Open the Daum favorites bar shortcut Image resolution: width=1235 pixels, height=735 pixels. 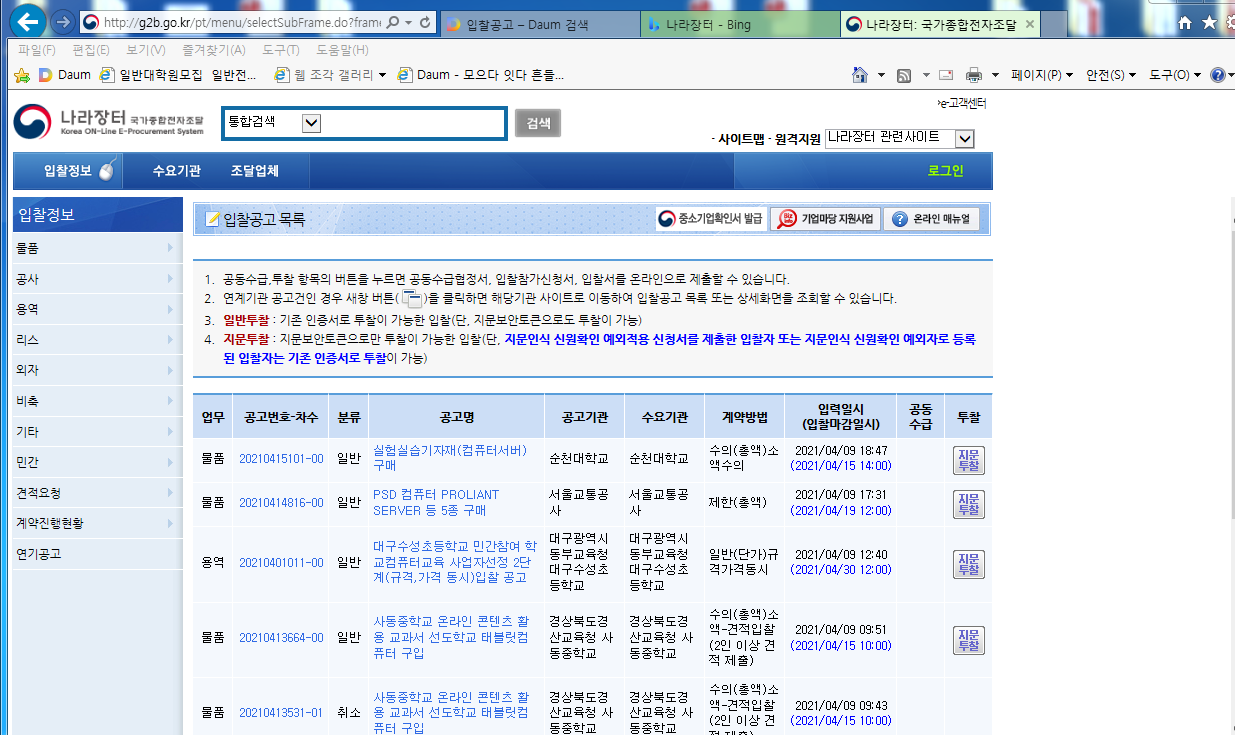(x=65, y=75)
